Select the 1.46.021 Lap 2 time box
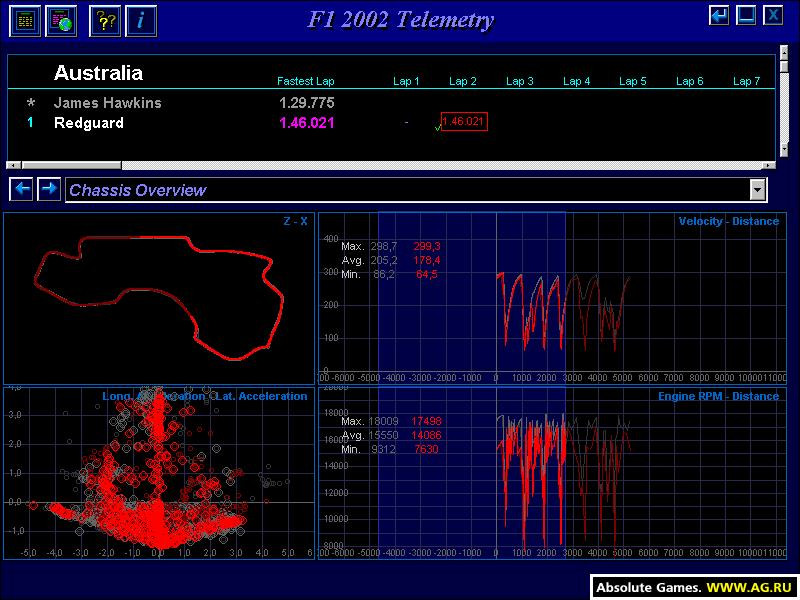The image size is (800, 600). click(x=464, y=121)
